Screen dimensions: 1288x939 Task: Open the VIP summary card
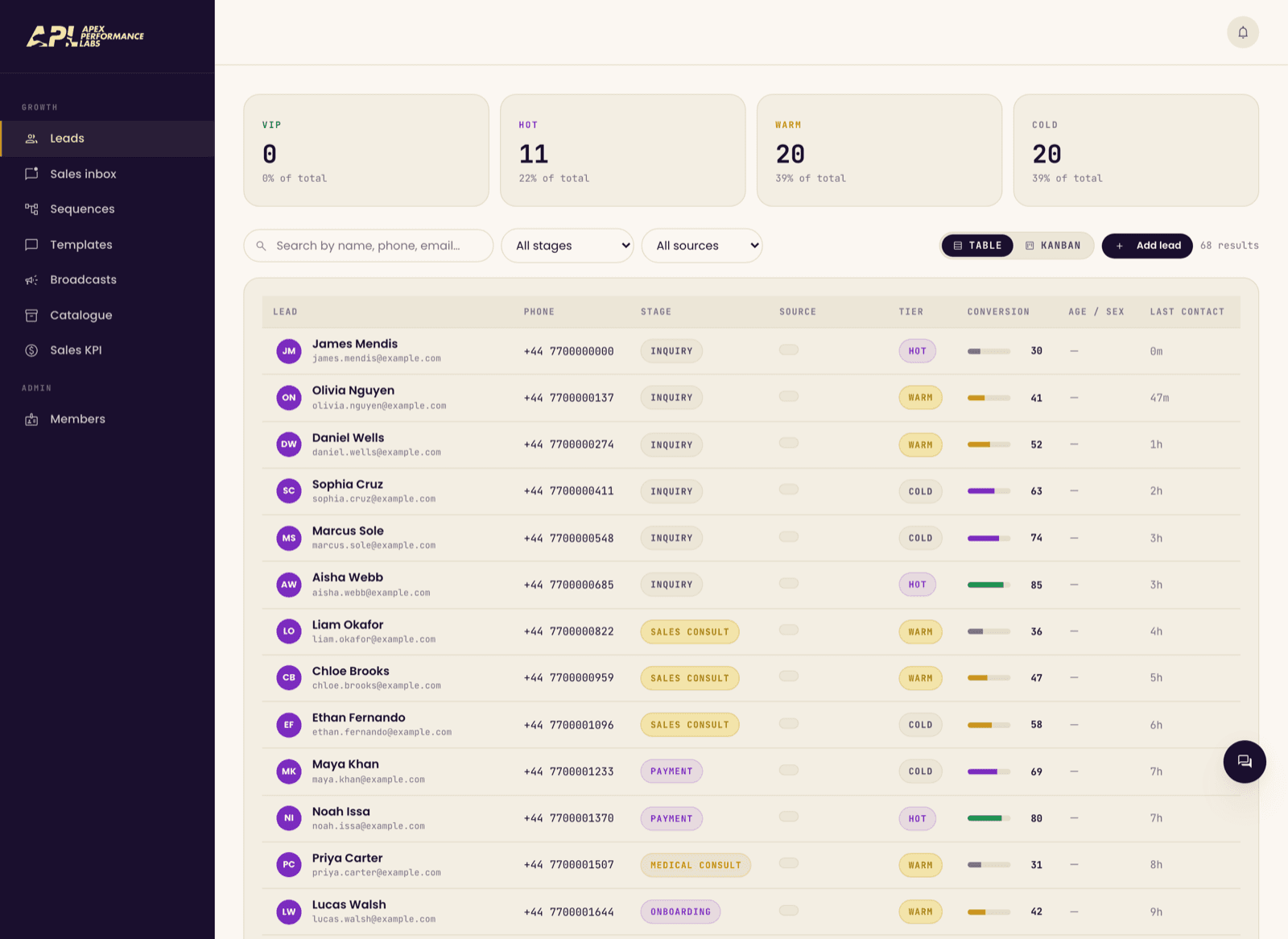[x=366, y=151]
